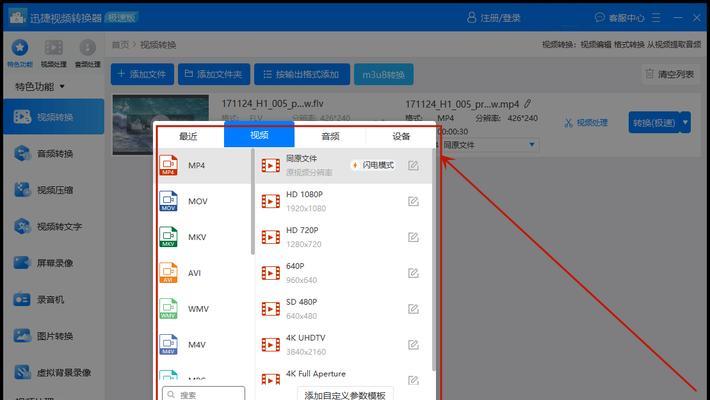Choose HD 1080P resolution preset
The width and height of the screenshot is (710, 400).
pos(343,201)
